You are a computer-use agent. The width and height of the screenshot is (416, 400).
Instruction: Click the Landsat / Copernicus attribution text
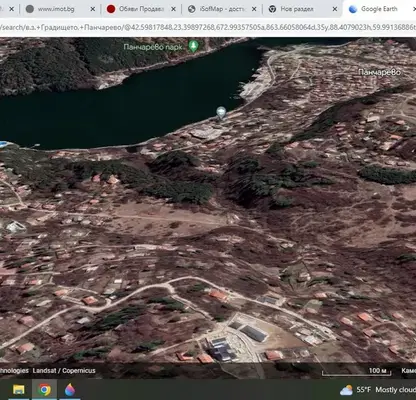(64, 370)
